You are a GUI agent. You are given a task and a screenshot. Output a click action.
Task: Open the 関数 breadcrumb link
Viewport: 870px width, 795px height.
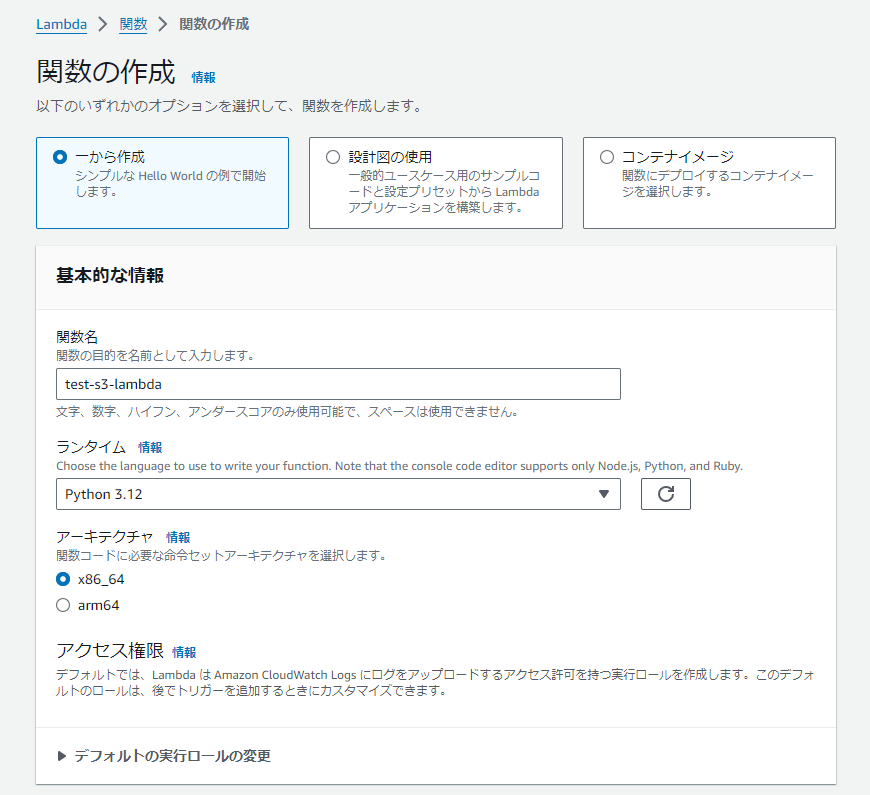point(134,23)
